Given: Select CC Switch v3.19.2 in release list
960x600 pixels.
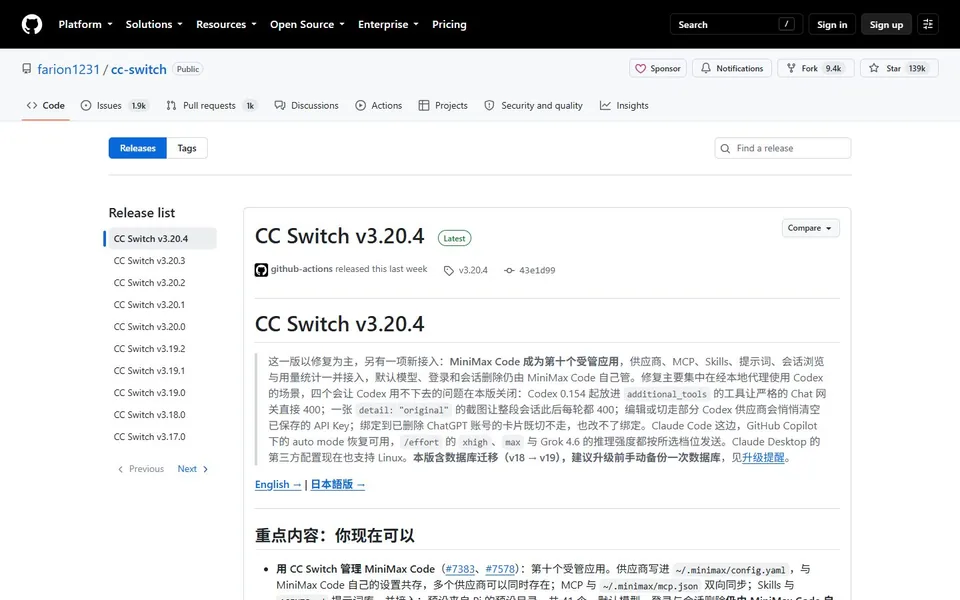Looking at the screenshot, I should (x=149, y=349).
